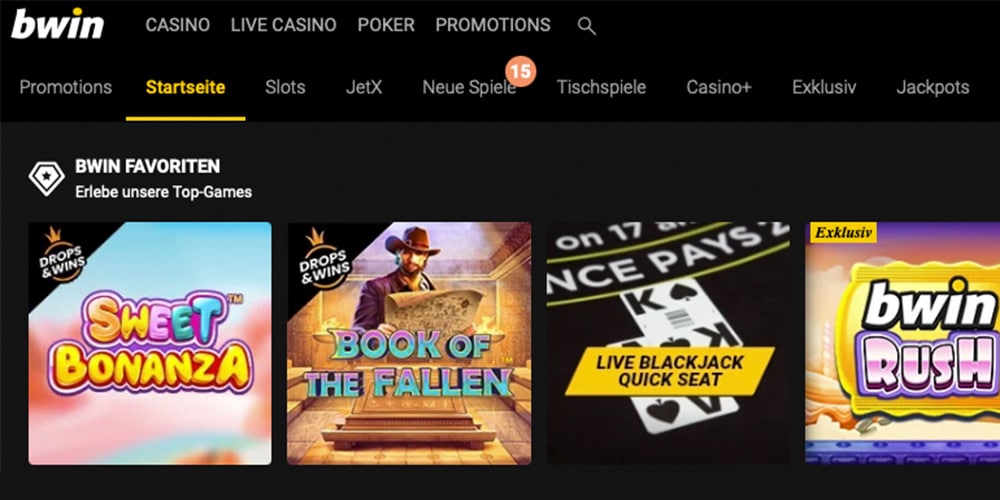Switch to the Tischspiele tab

[601, 87]
